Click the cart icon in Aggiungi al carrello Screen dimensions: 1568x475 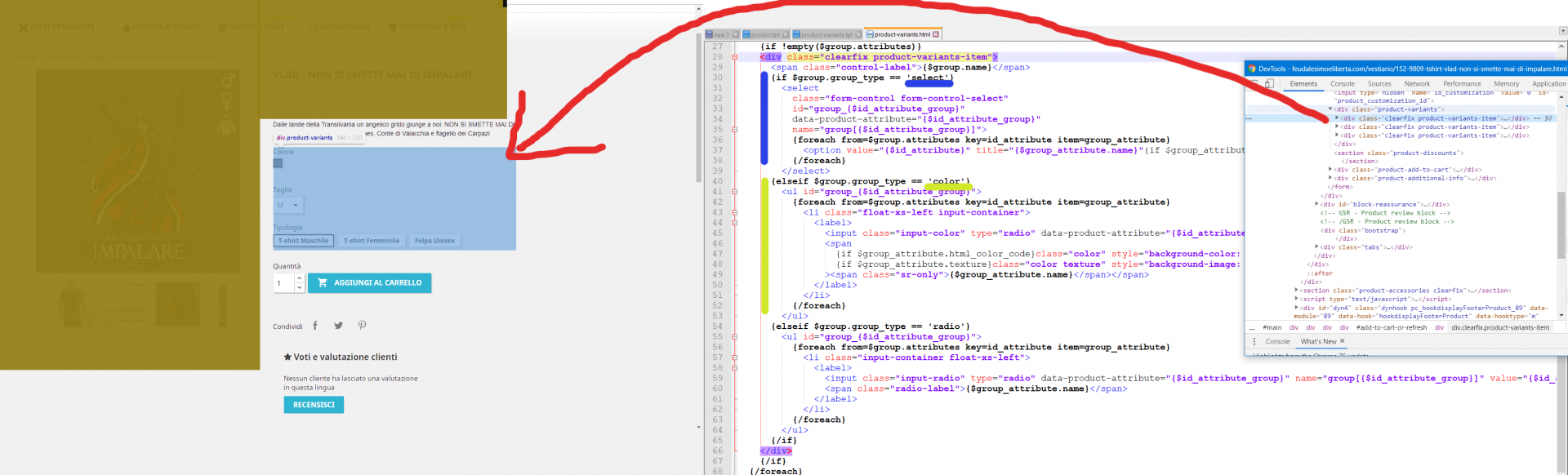click(x=323, y=282)
